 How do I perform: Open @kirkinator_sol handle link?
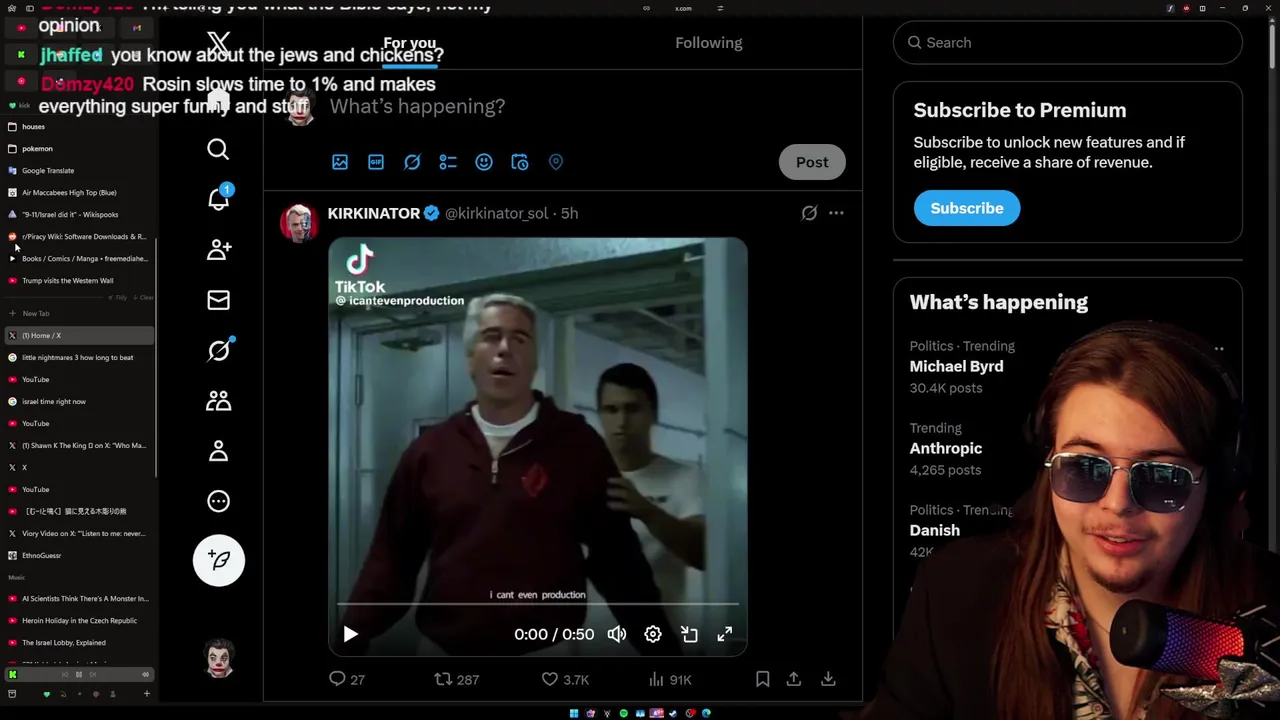497,213
